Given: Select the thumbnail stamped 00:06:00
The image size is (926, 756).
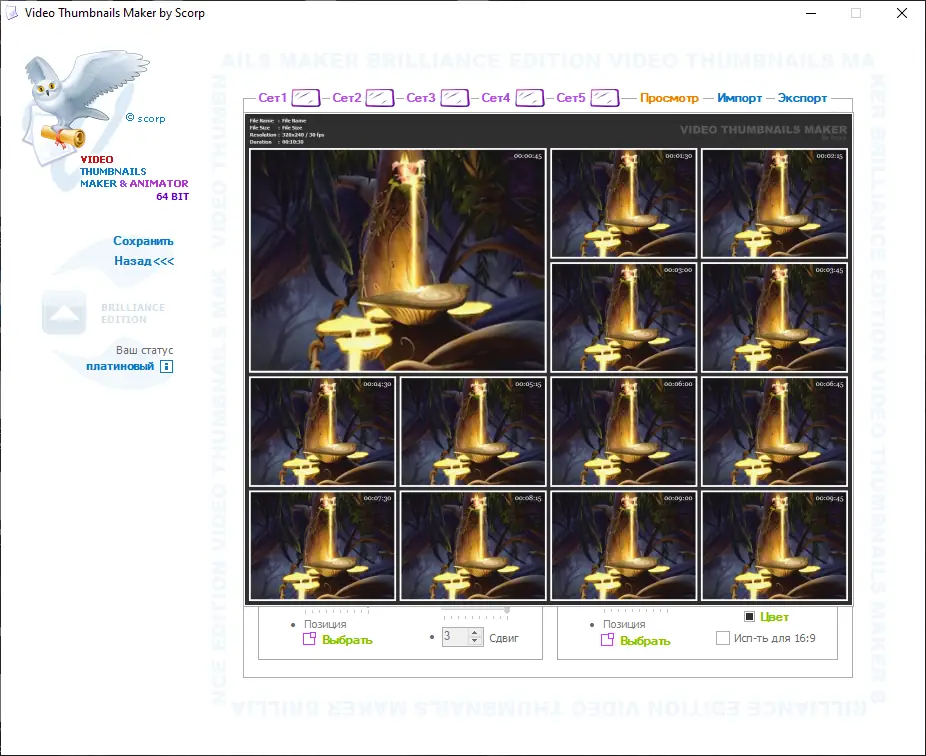Looking at the screenshot, I should point(624,431).
